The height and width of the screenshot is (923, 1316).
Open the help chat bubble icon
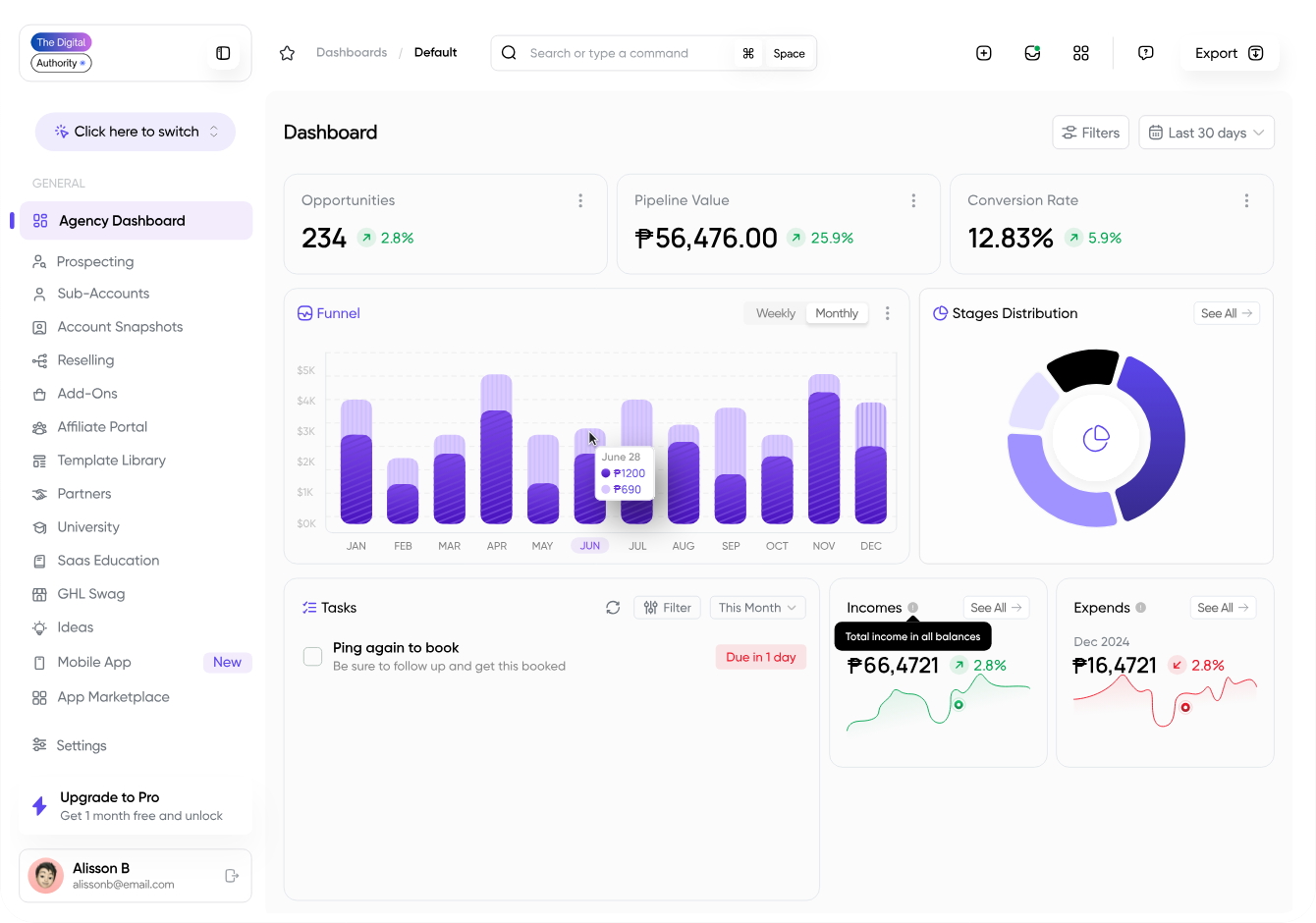pos(1145,53)
